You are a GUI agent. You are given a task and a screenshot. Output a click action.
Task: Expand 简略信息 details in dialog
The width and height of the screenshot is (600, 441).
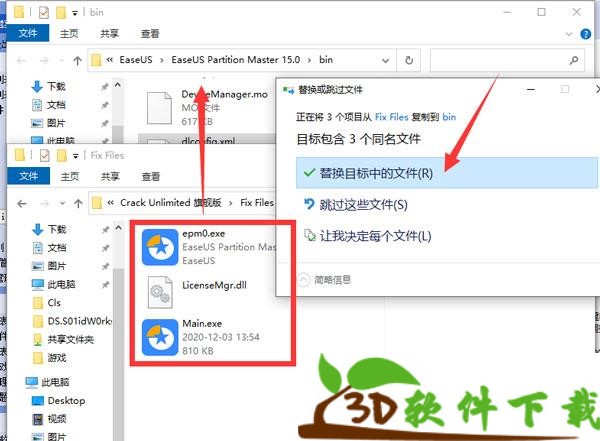tap(324, 280)
